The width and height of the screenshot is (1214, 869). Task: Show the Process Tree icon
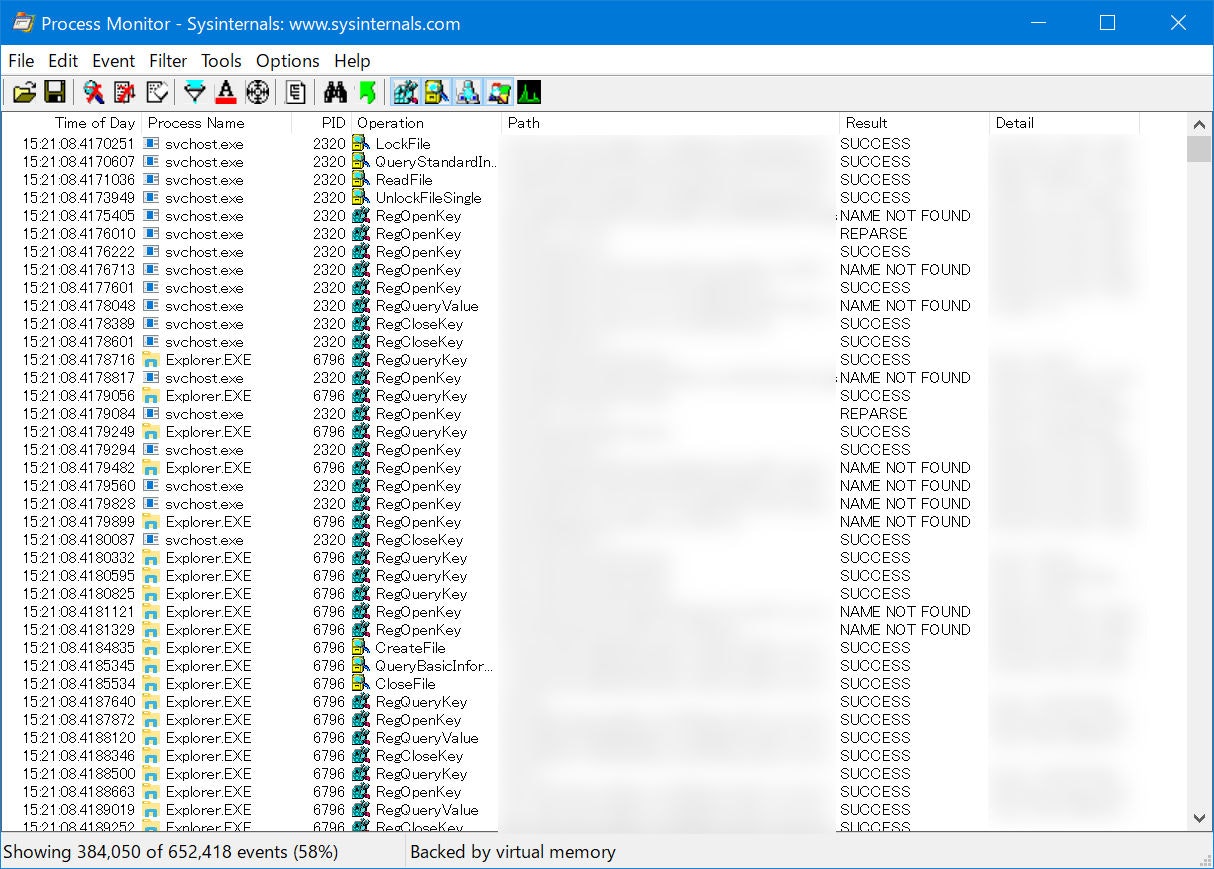(x=296, y=93)
